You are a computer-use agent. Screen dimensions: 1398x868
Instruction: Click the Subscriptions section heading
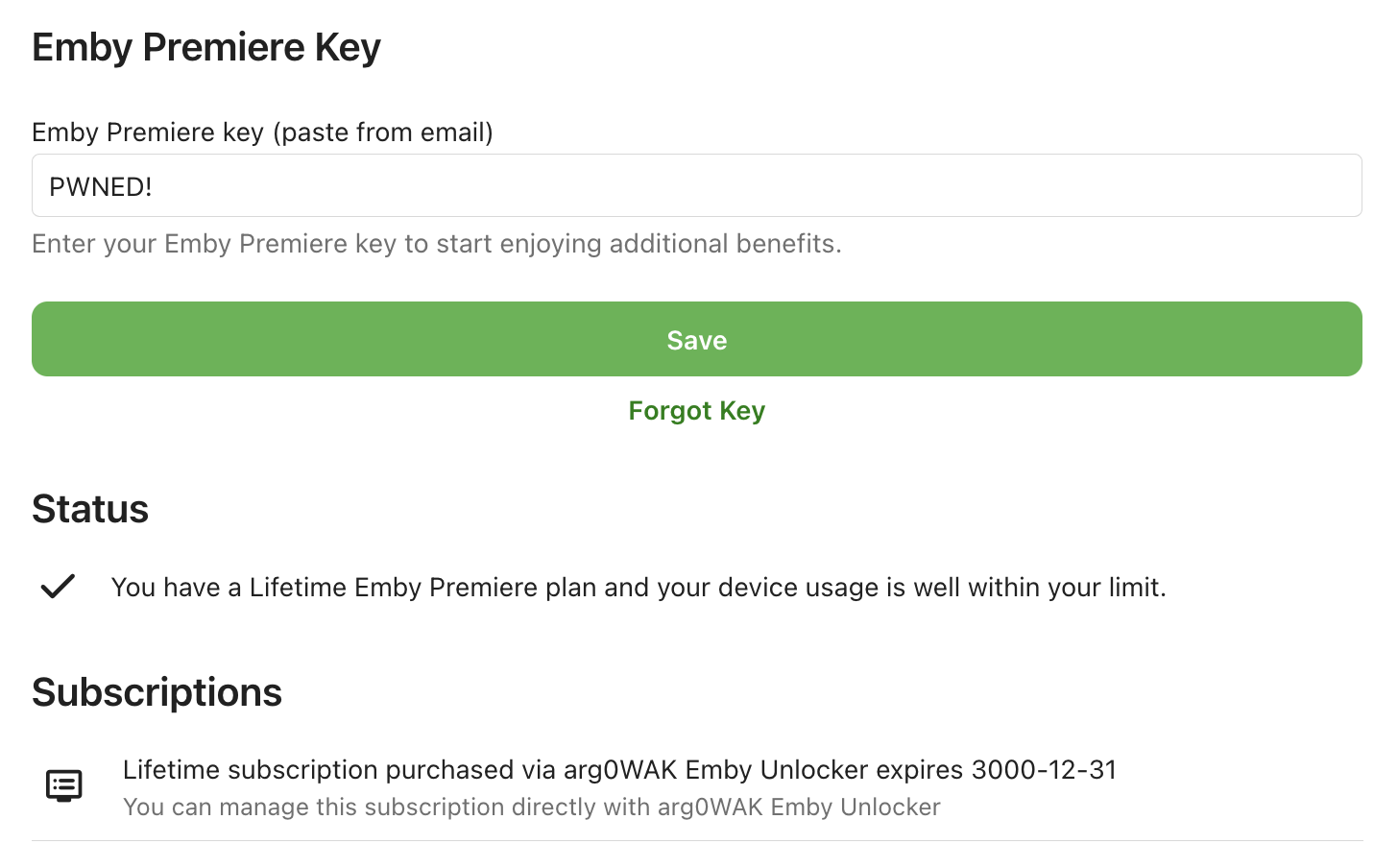coord(157,692)
